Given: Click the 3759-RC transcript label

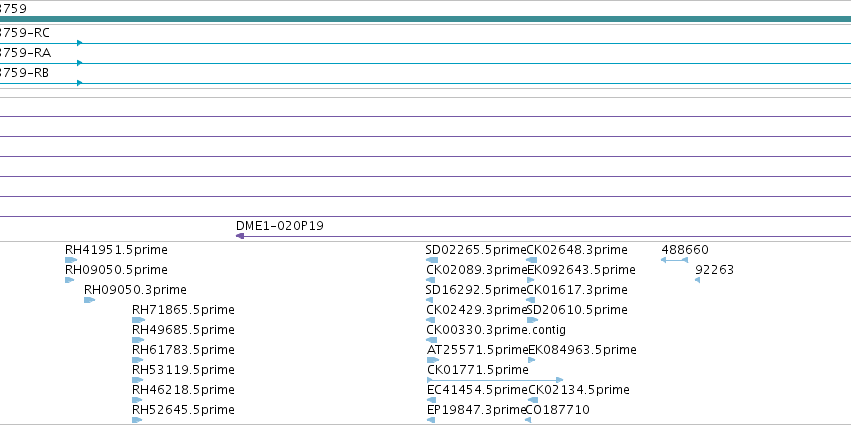Looking at the screenshot, I should click(24, 33).
